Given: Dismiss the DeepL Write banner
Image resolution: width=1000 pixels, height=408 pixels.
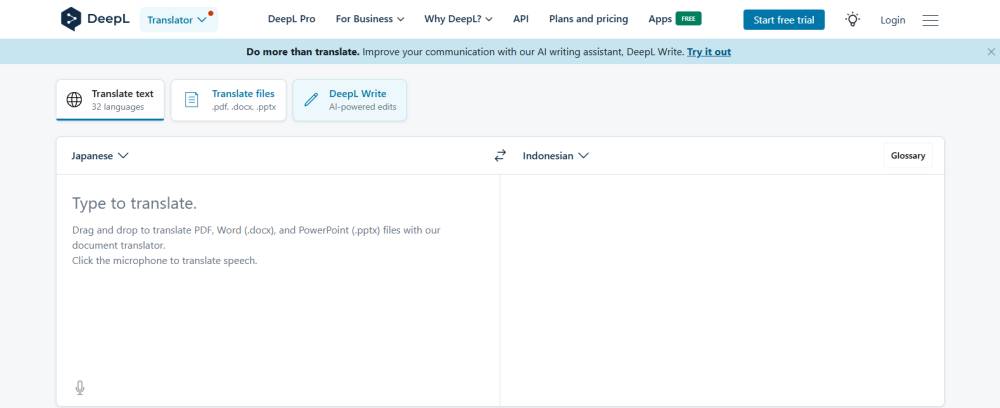Looking at the screenshot, I should click(991, 52).
